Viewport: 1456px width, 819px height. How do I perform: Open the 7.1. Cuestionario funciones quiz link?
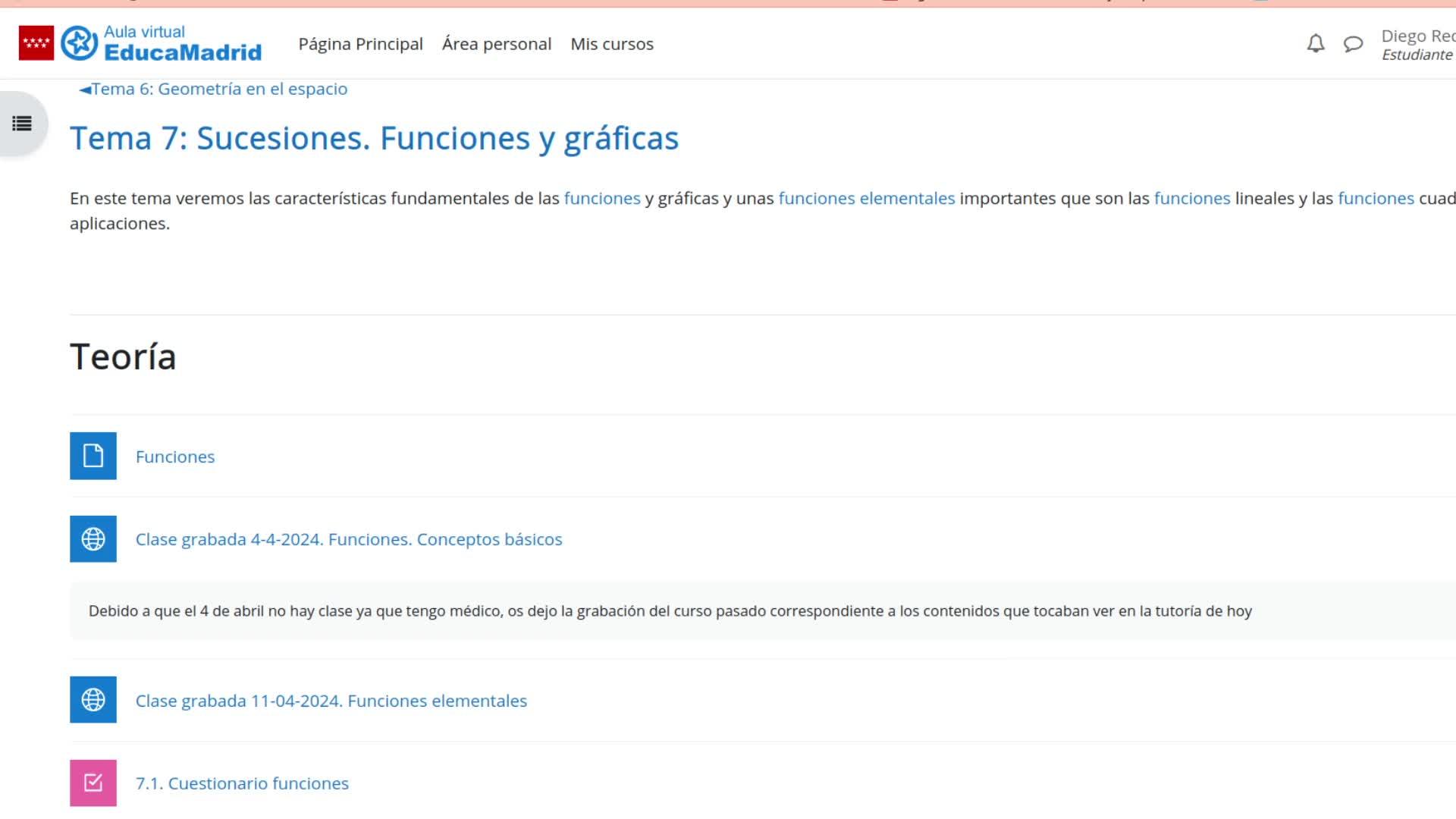[x=242, y=783]
